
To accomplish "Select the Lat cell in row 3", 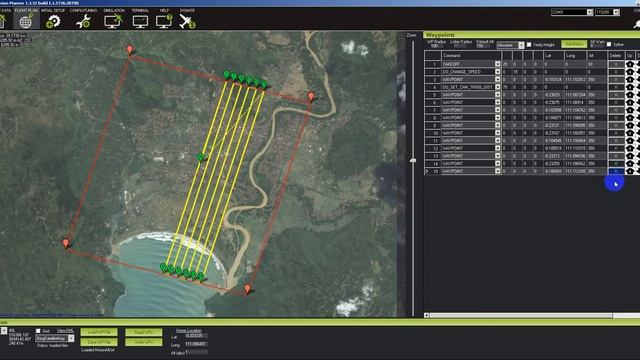I will (x=553, y=79).
